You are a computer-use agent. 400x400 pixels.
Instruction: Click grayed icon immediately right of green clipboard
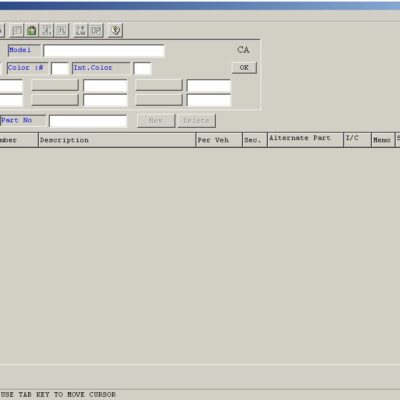pyautogui.click(x=47, y=31)
